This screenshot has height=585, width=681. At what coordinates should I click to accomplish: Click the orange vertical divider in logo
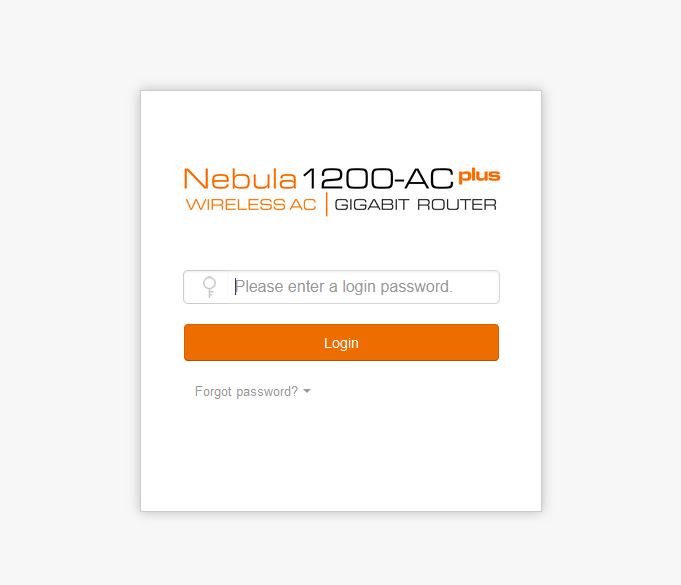pyautogui.click(x=326, y=205)
